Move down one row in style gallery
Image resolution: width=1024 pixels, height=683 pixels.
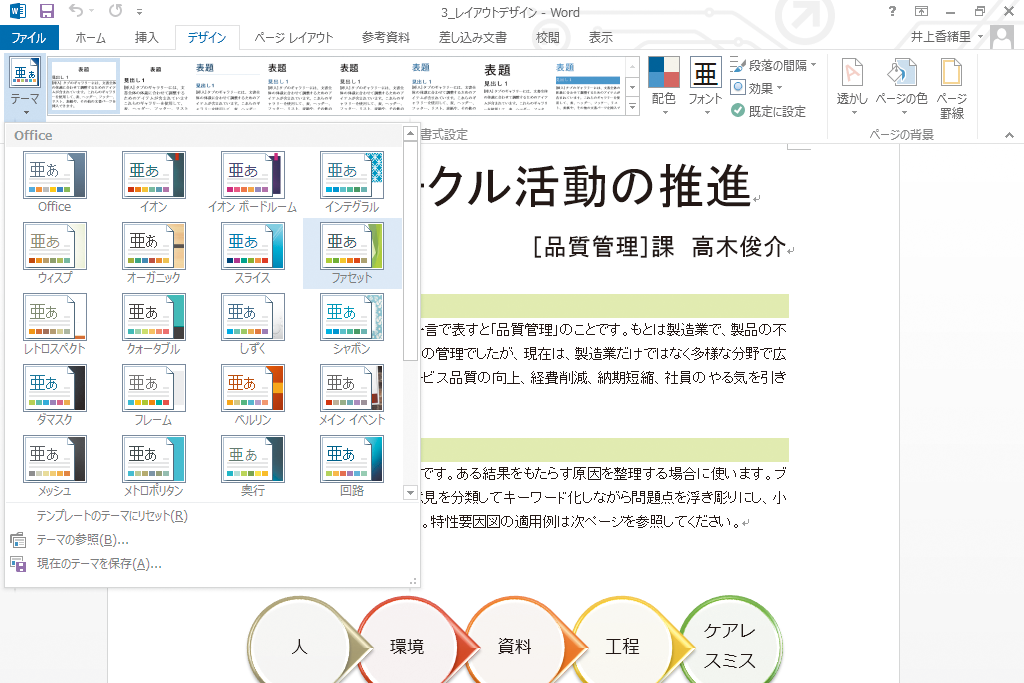(x=632, y=87)
